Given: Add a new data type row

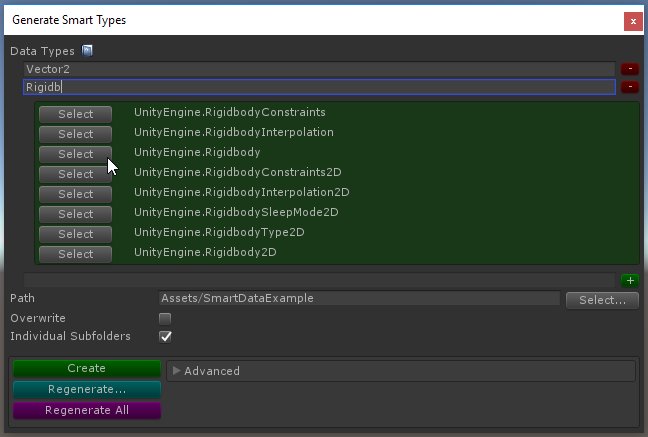Looking at the screenshot, I should coord(630,281).
